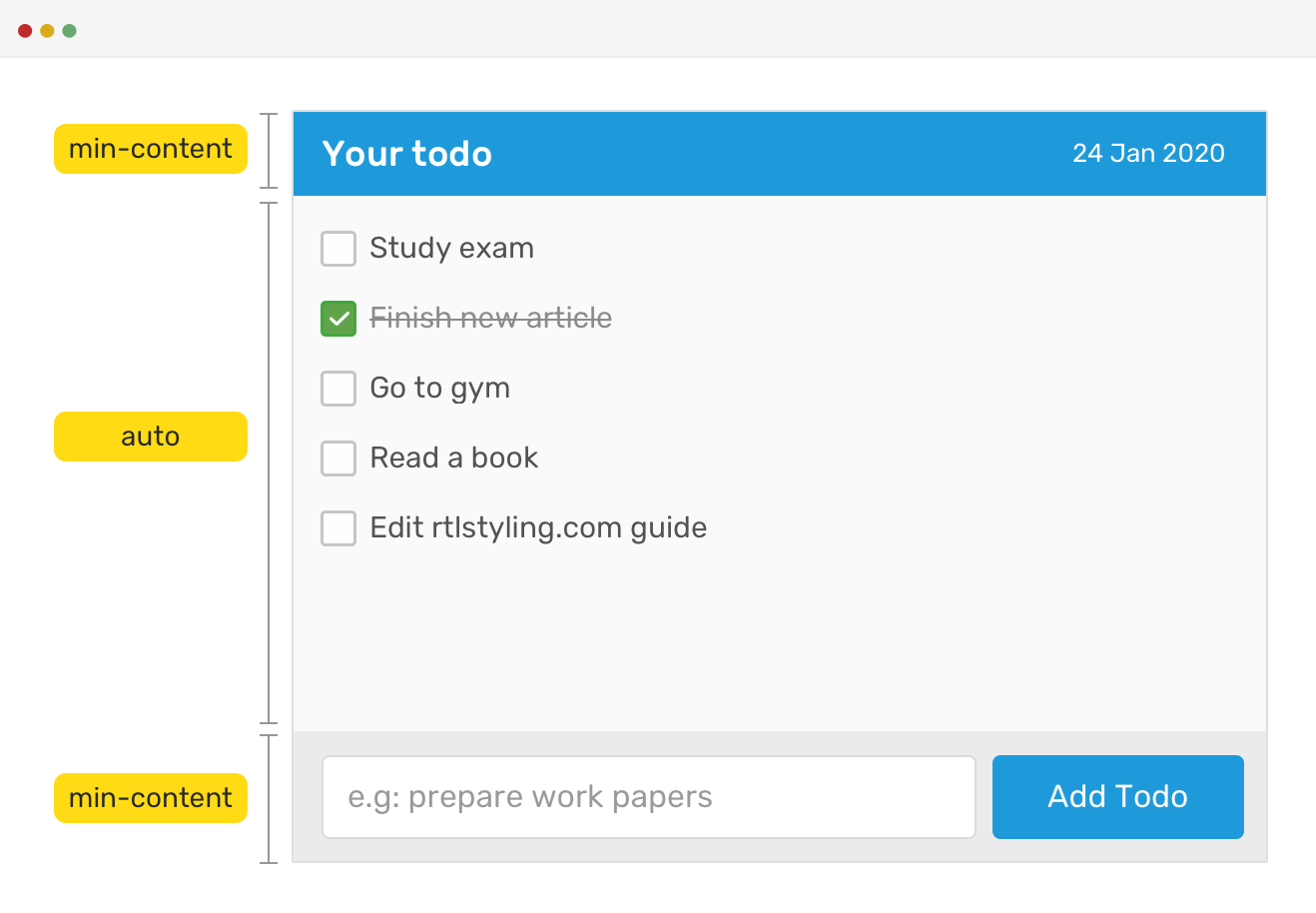Check the Study exam checkbox
The image size is (1316, 913).
338,249
